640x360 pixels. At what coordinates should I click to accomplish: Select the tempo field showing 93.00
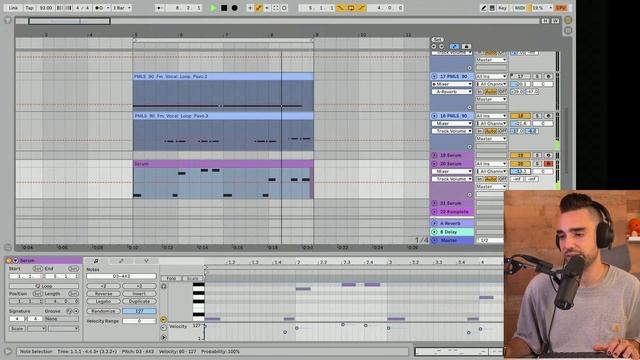[x=46, y=8]
